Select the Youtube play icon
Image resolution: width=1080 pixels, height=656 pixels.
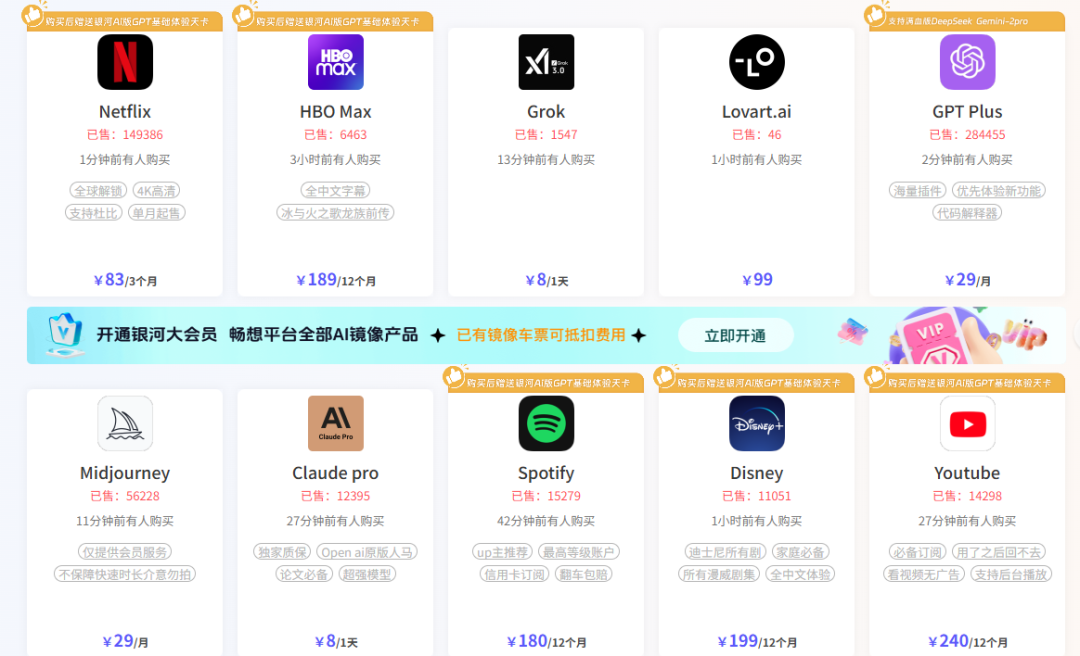(967, 423)
